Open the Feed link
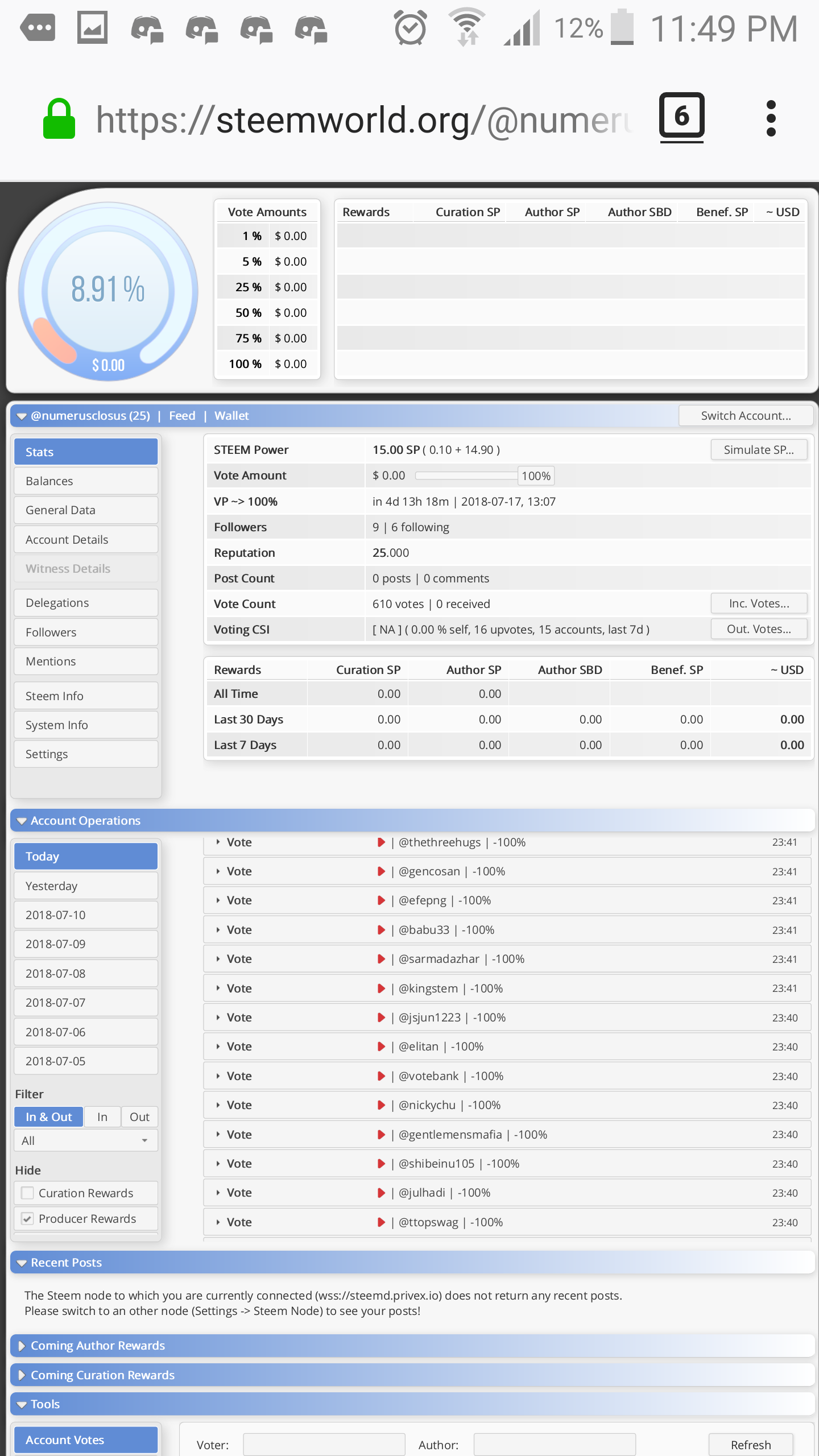 (x=182, y=416)
